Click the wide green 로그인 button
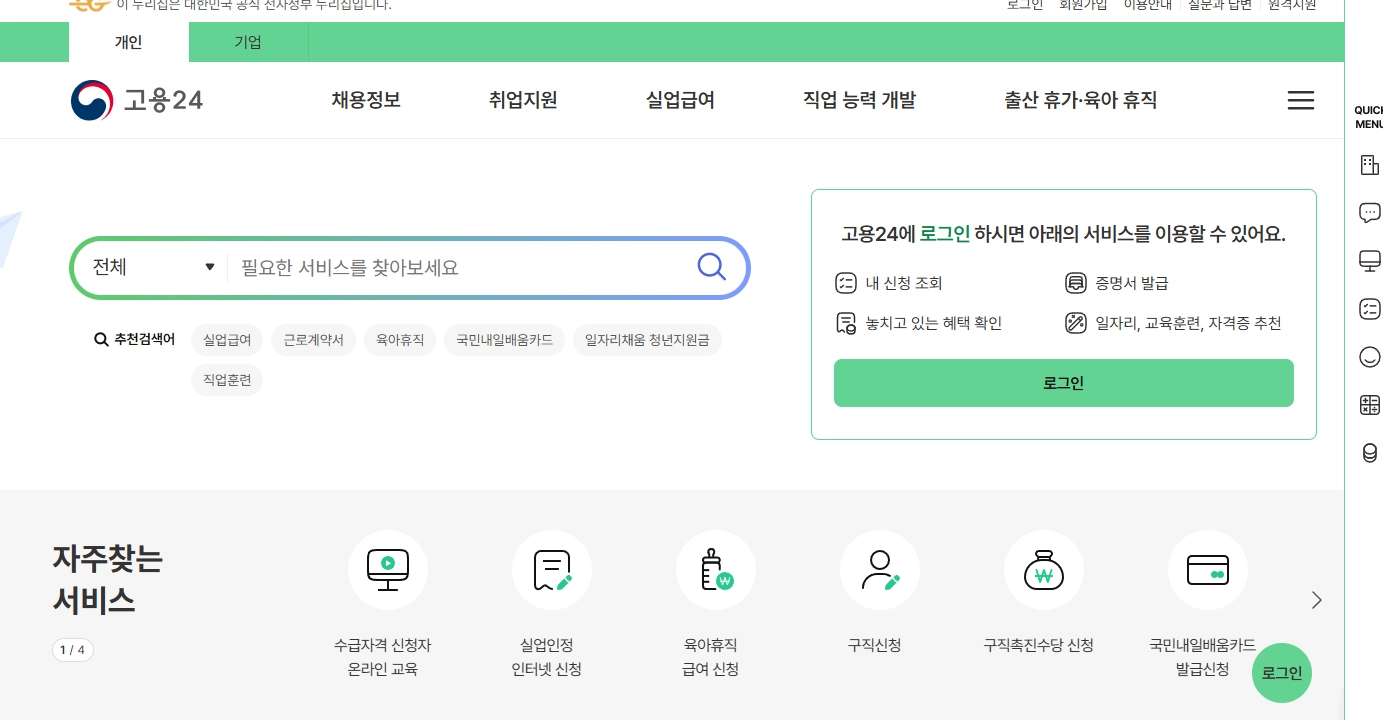Screen dimensions: 1383x720 point(1064,383)
